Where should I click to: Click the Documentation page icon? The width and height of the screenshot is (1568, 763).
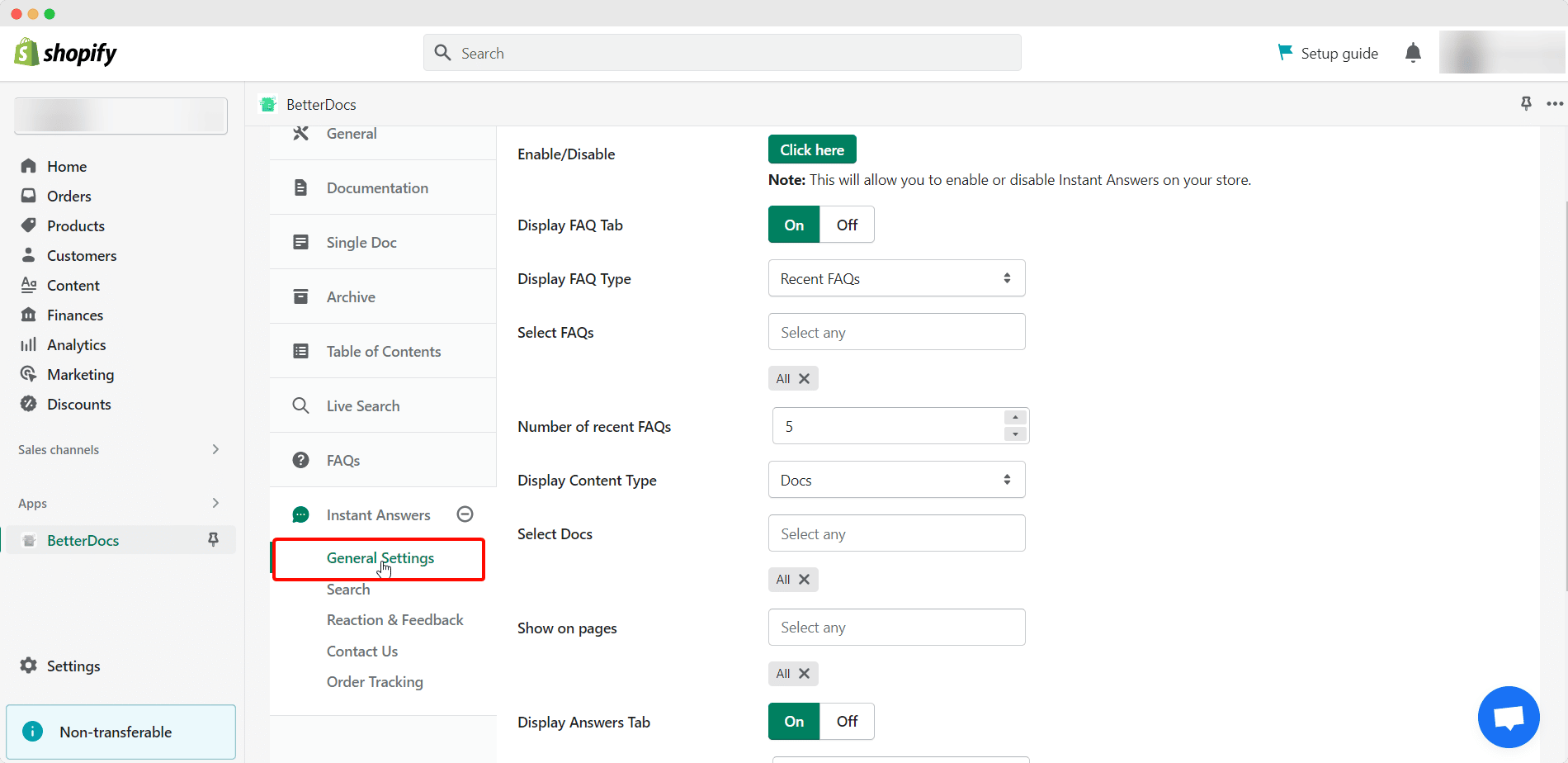pos(301,187)
